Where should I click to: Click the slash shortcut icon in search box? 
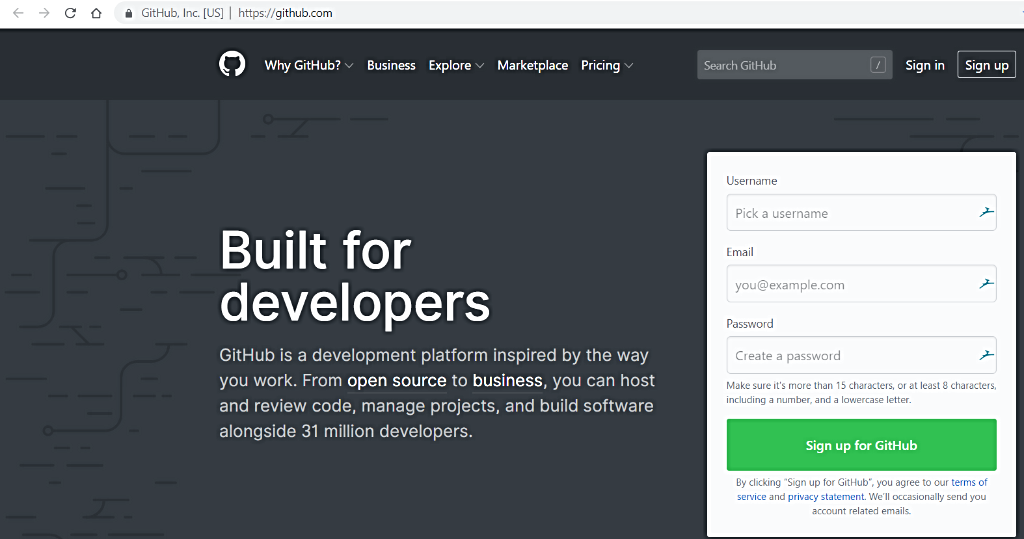click(x=878, y=65)
